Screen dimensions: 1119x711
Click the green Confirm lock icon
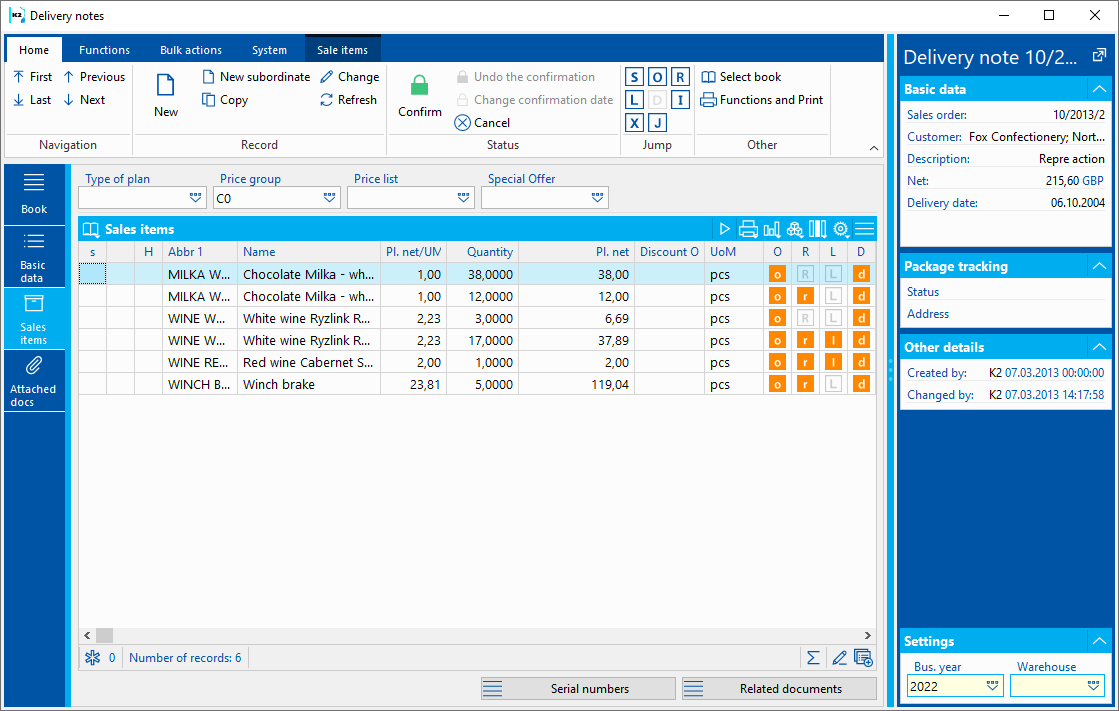[x=420, y=86]
